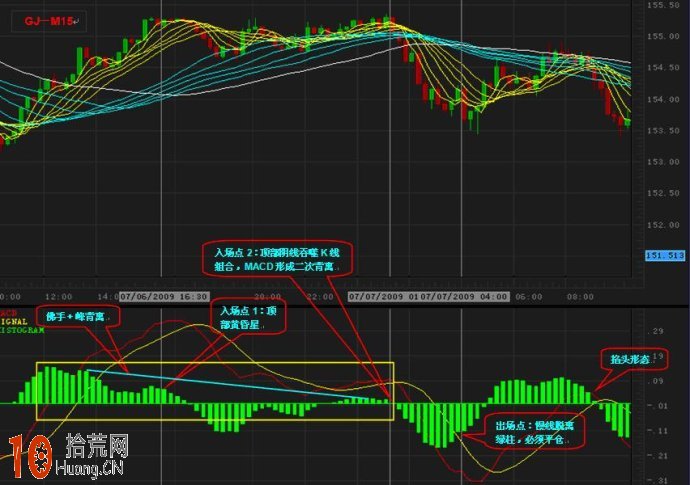The height and width of the screenshot is (485, 690).
Task: Click the 22:00 time axis label
Action: tap(319, 297)
